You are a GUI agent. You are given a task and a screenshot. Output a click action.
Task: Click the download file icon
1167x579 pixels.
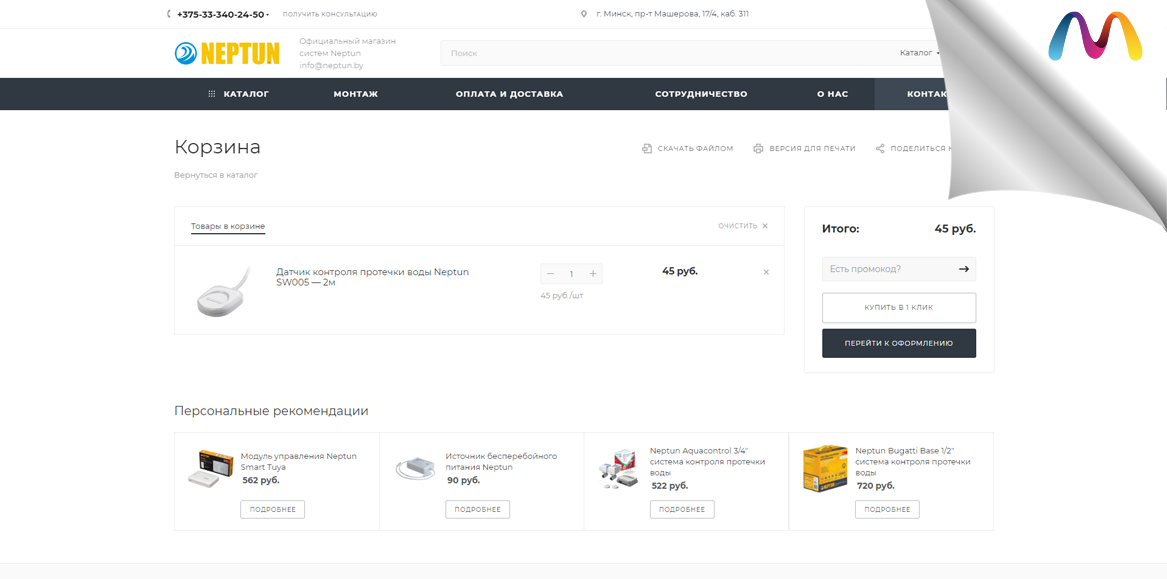(x=647, y=149)
